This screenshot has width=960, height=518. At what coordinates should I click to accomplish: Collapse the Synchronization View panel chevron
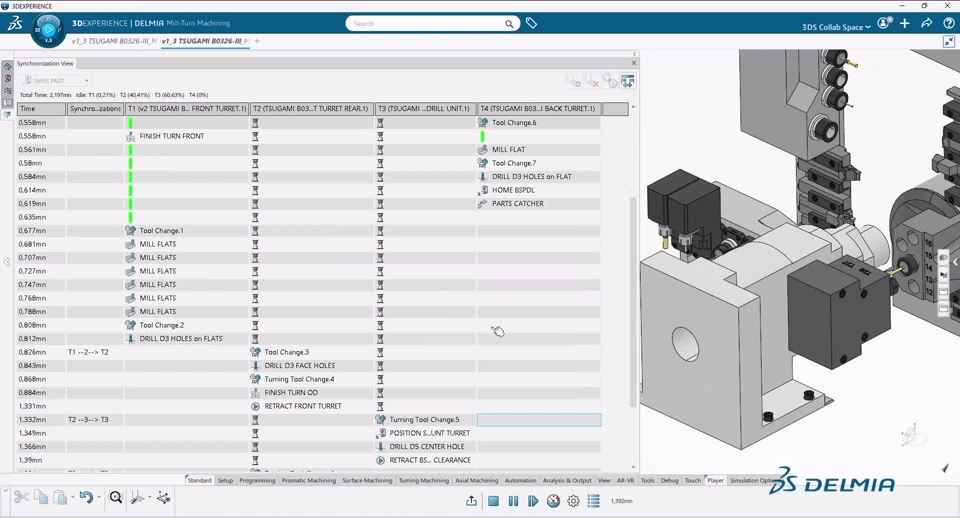[634, 54]
